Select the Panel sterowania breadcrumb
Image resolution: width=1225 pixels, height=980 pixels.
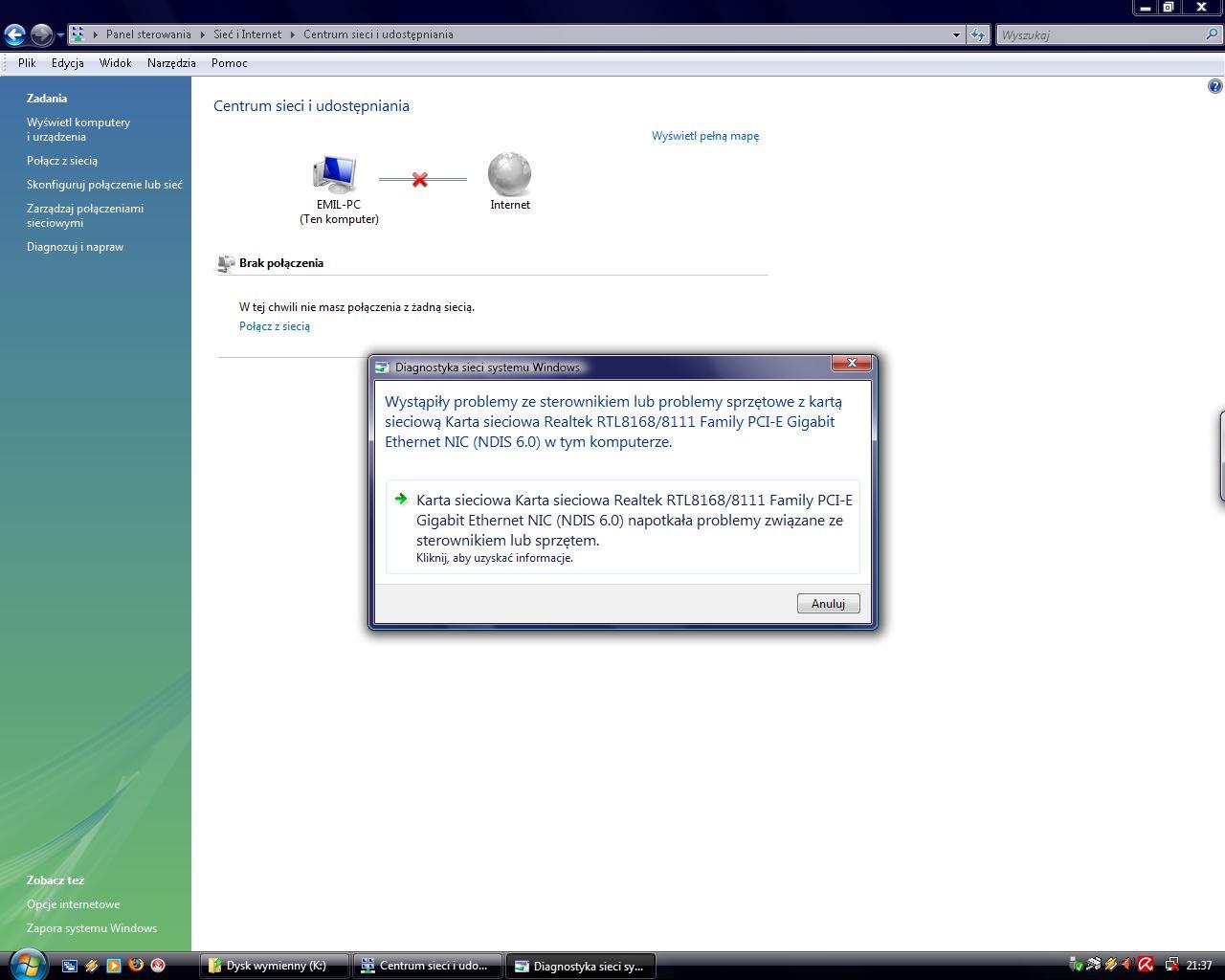click(148, 34)
